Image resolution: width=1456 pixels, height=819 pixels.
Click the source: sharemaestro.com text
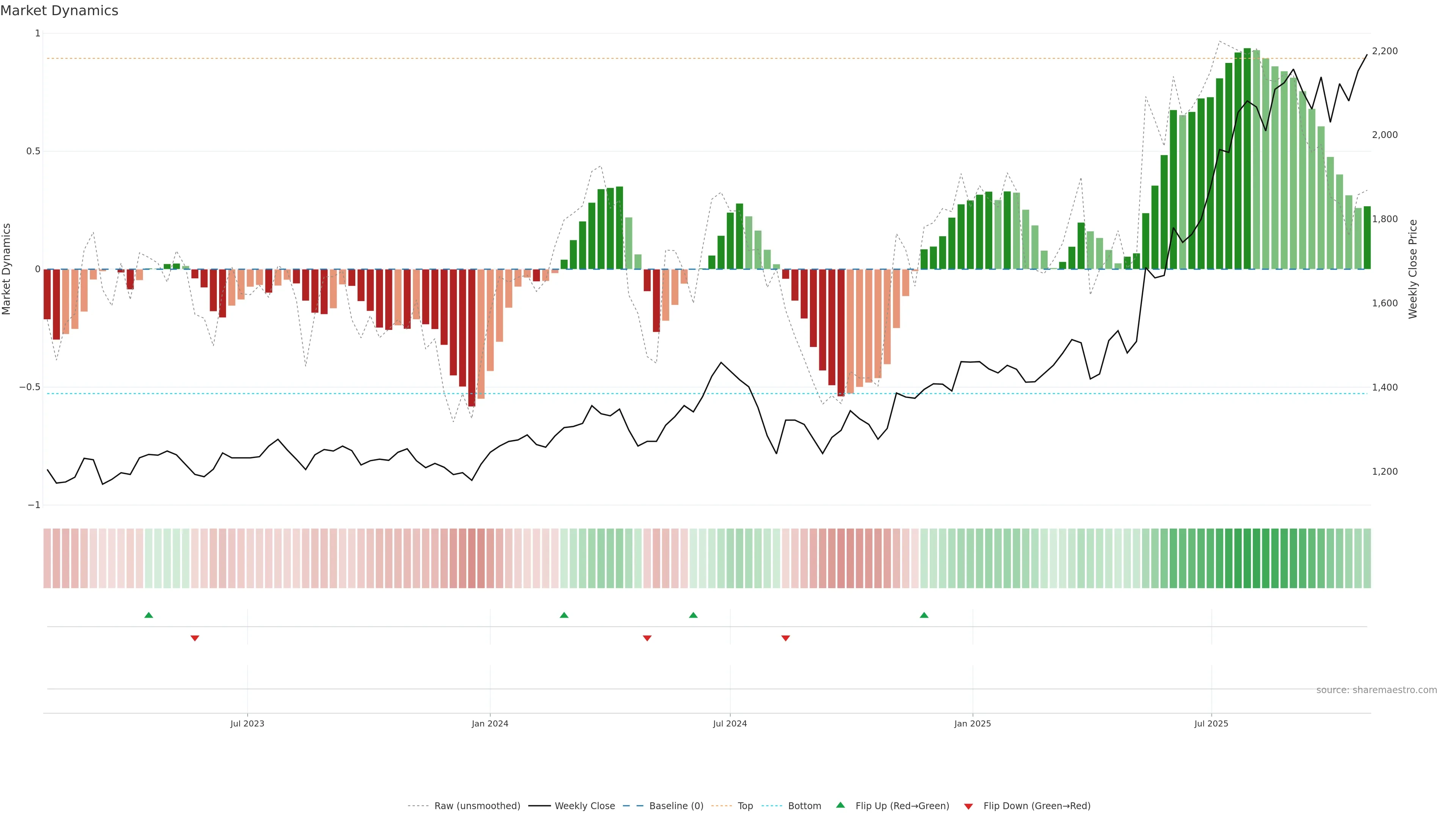tap(1376, 690)
